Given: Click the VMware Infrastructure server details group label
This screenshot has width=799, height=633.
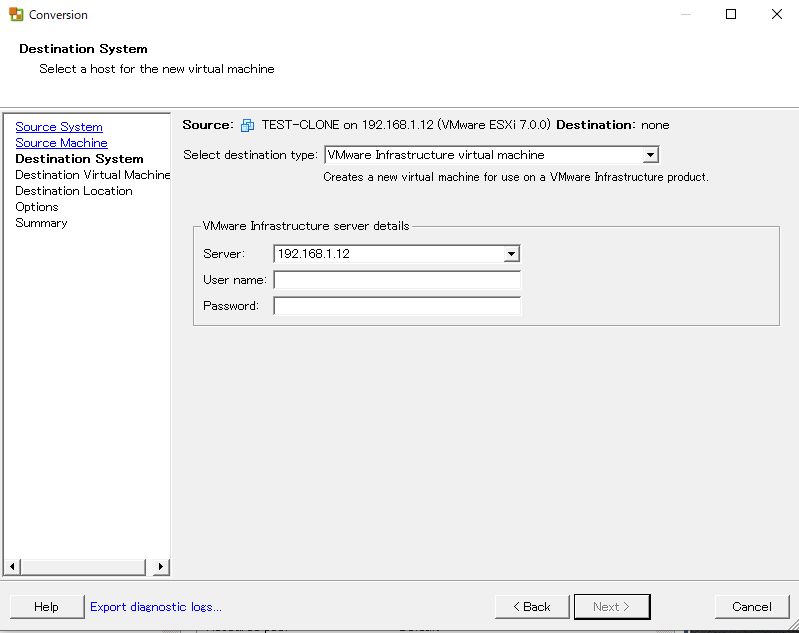Looking at the screenshot, I should click(306, 226).
